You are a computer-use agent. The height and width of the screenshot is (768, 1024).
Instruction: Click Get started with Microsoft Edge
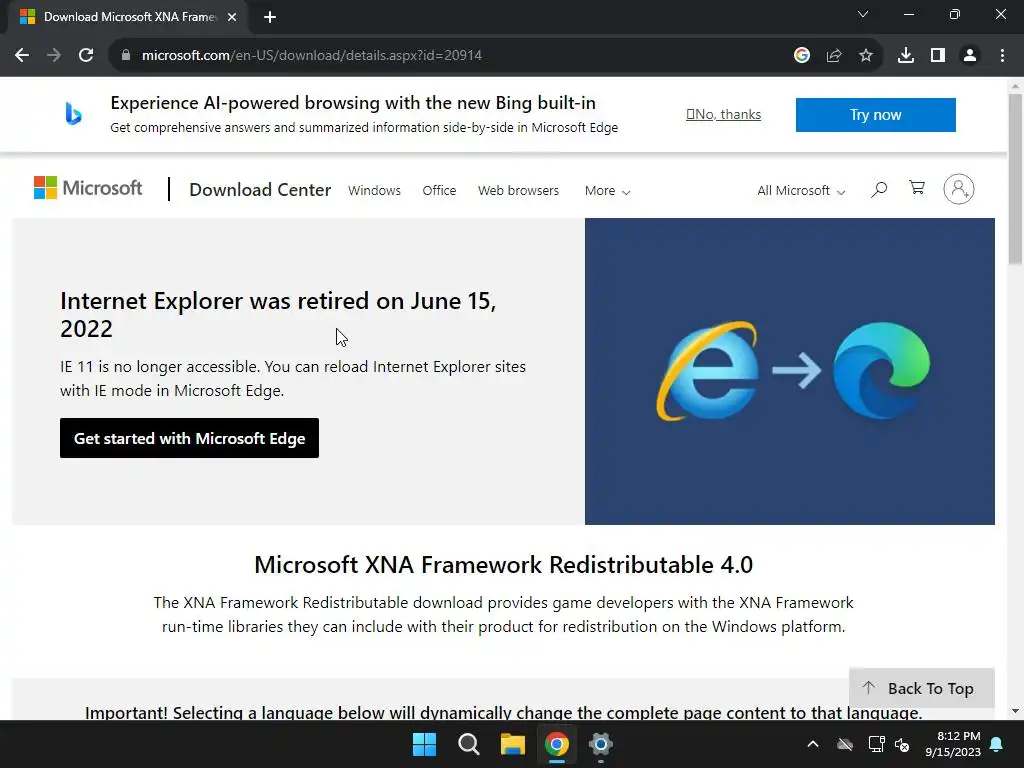pos(189,438)
